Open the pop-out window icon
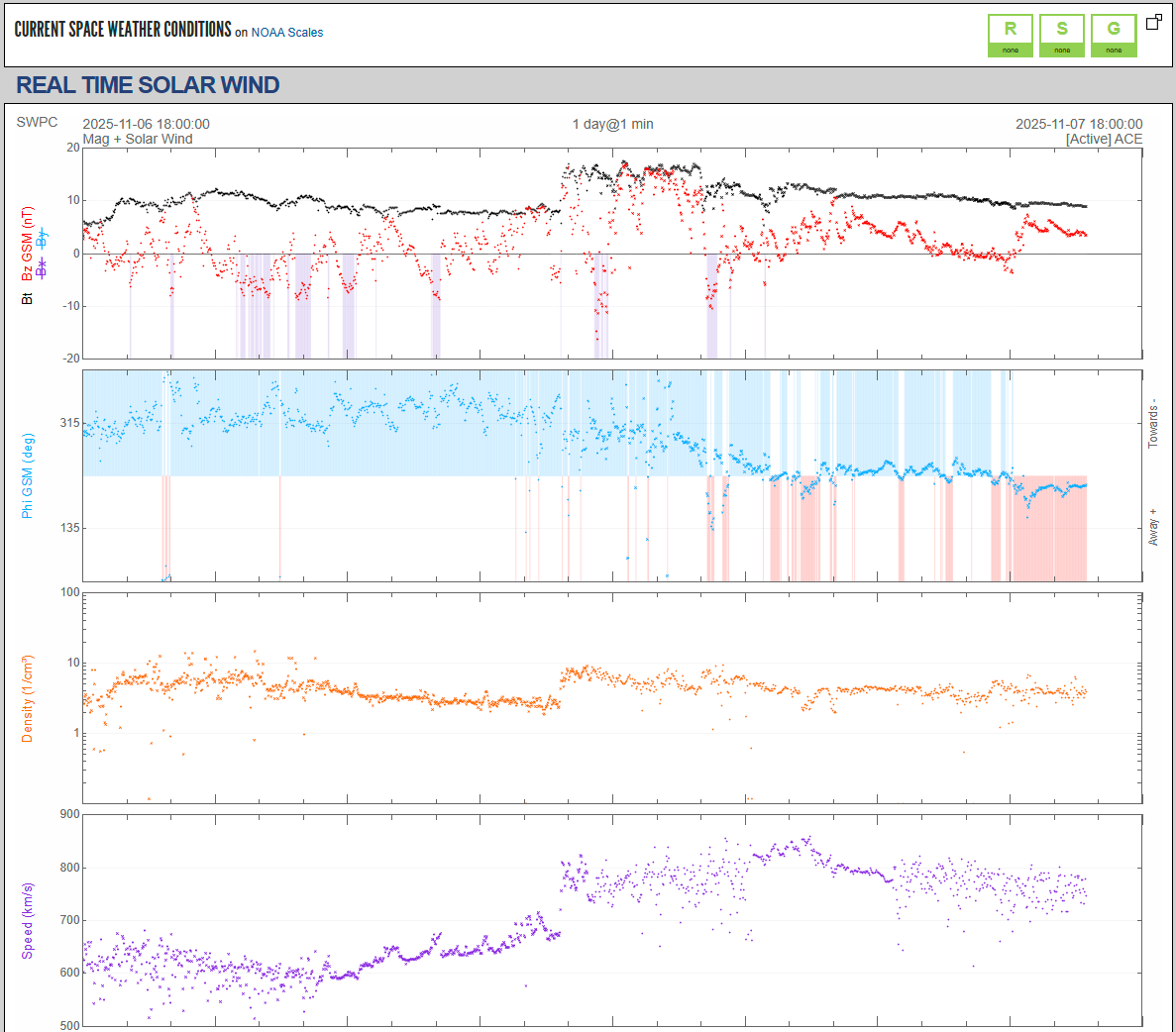Screen dimensions: 1176x1032 (1153, 22)
